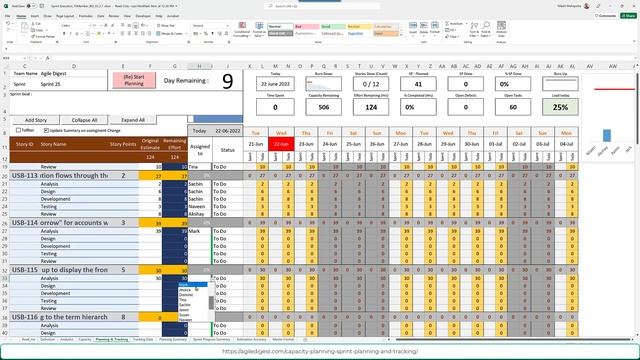Apply the yellow fill color bucket

(98, 33)
